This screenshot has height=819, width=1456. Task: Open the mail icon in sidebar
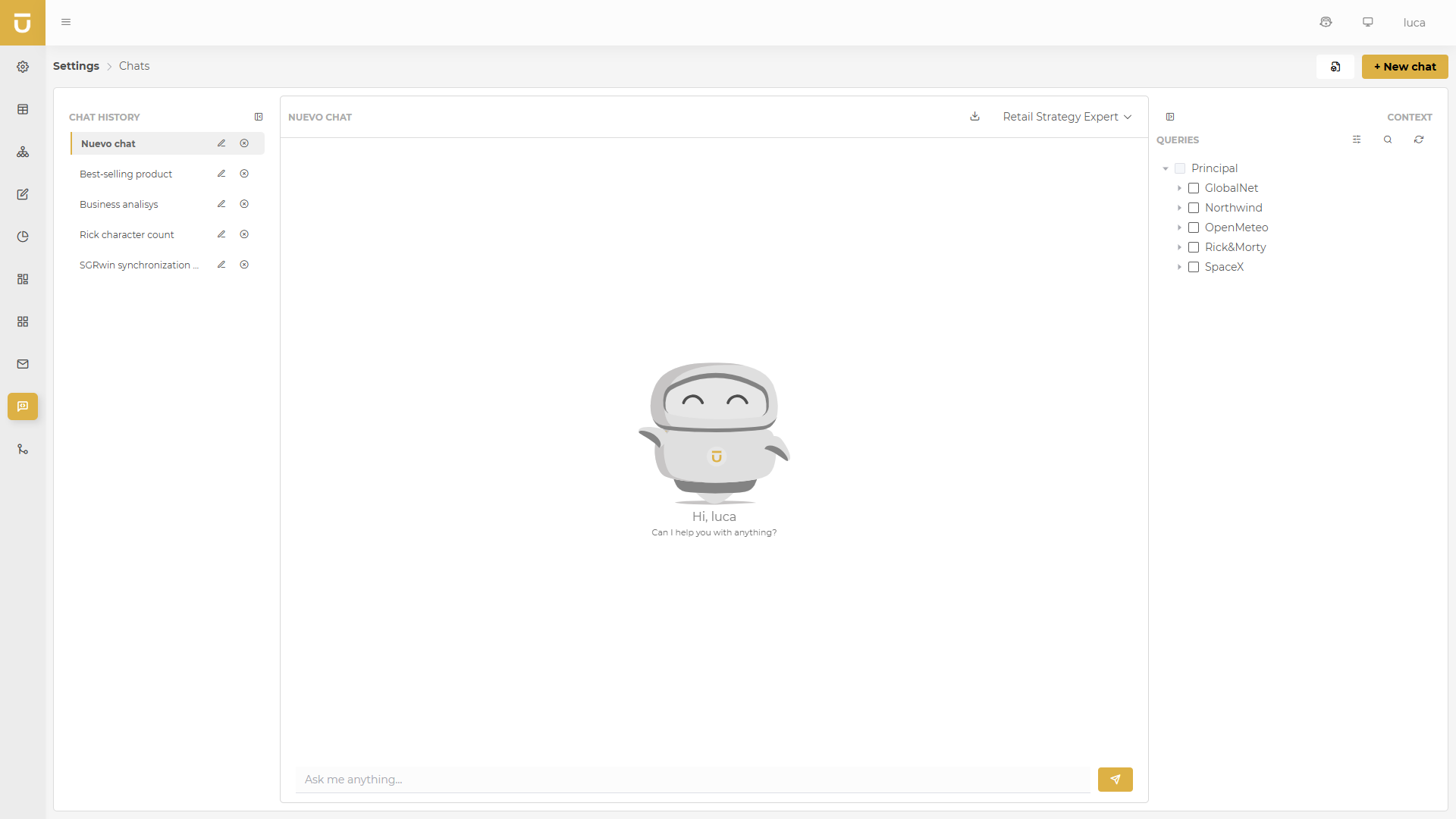[x=23, y=364]
